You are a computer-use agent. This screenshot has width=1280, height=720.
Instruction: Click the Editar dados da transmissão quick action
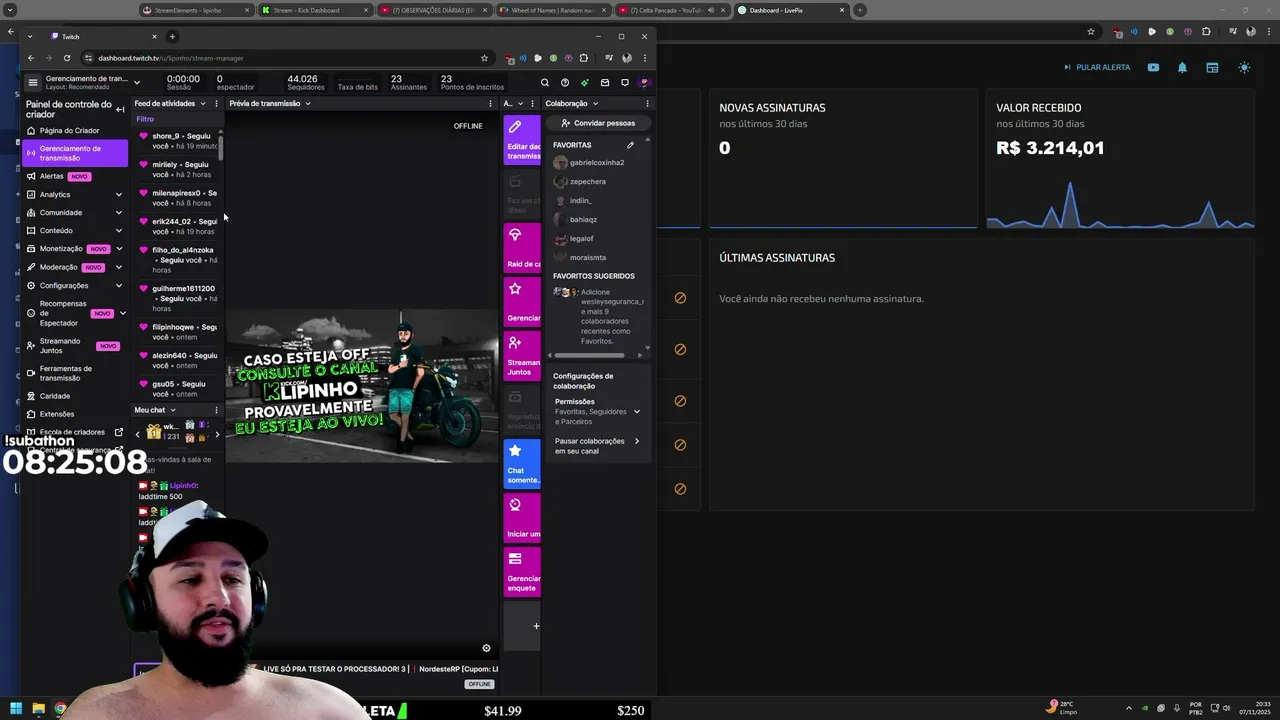point(522,140)
